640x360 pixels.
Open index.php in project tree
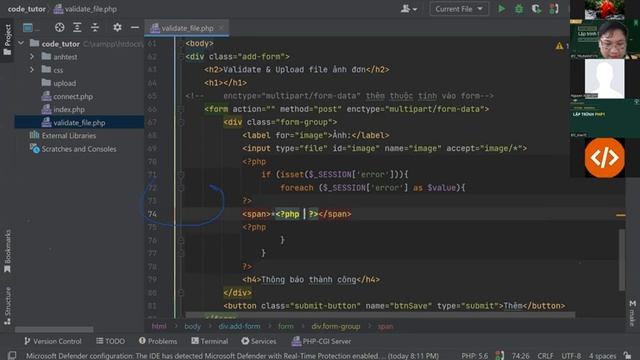(x=69, y=109)
